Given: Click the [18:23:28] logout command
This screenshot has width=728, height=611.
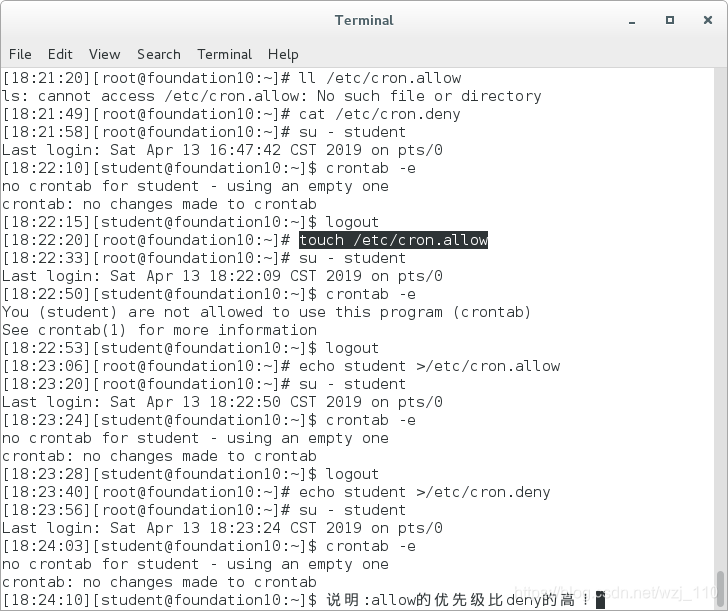Looking at the screenshot, I should tap(352, 474).
